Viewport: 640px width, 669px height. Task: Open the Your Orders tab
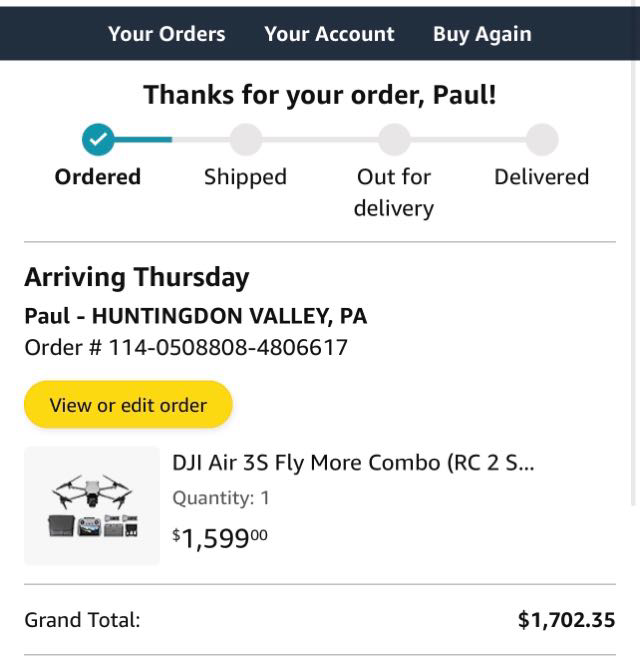166,34
